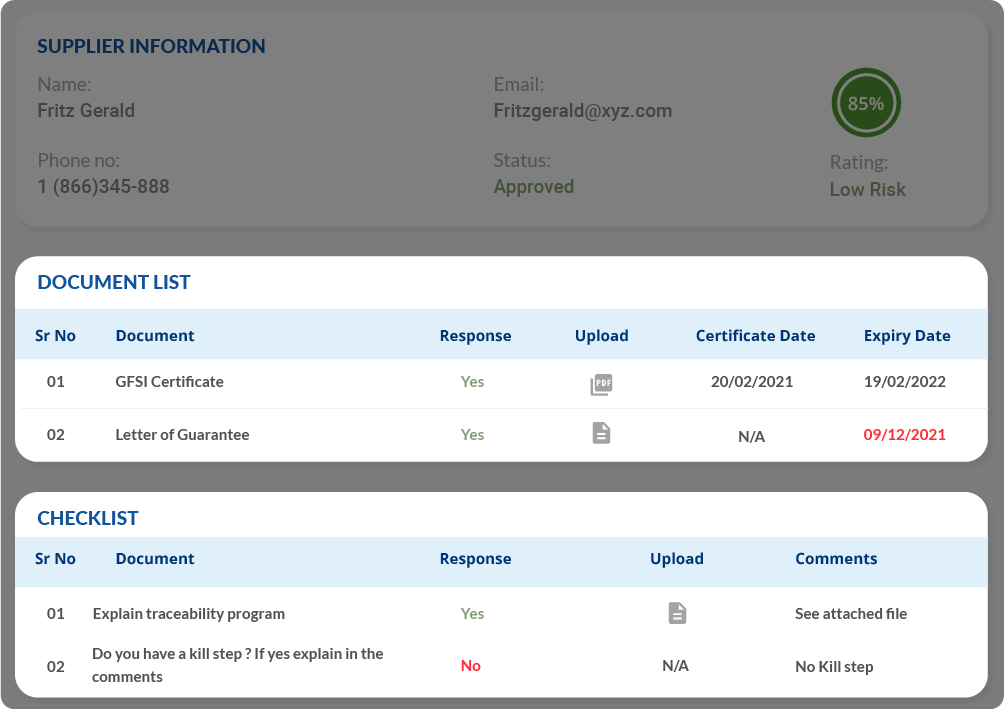Click the red expiry date 09/12/2021

click(904, 435)
